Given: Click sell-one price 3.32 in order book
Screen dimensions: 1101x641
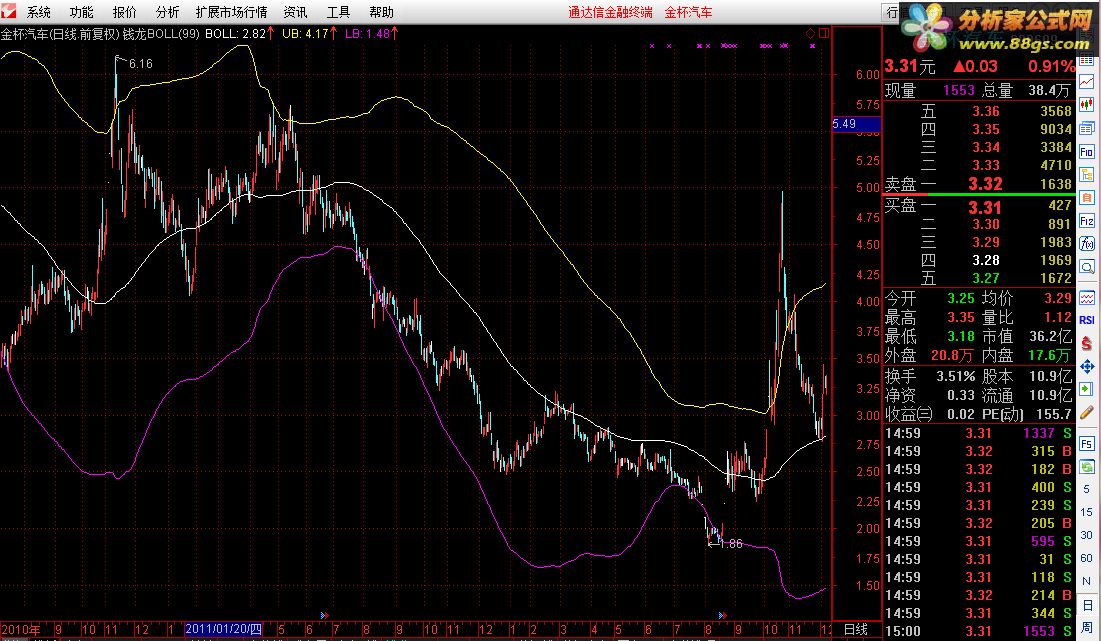Looking at the screenshot, I should click(985, 184).
